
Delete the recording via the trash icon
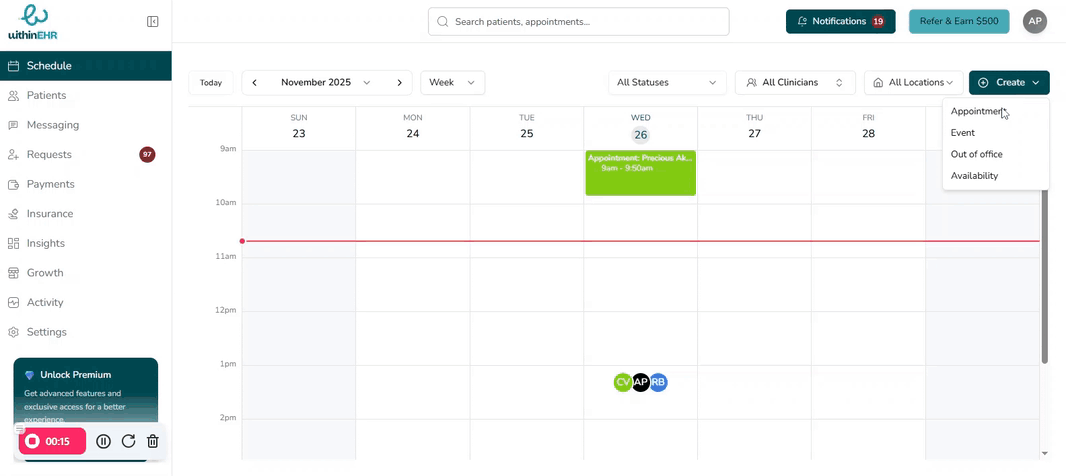[x=152, y=441]
